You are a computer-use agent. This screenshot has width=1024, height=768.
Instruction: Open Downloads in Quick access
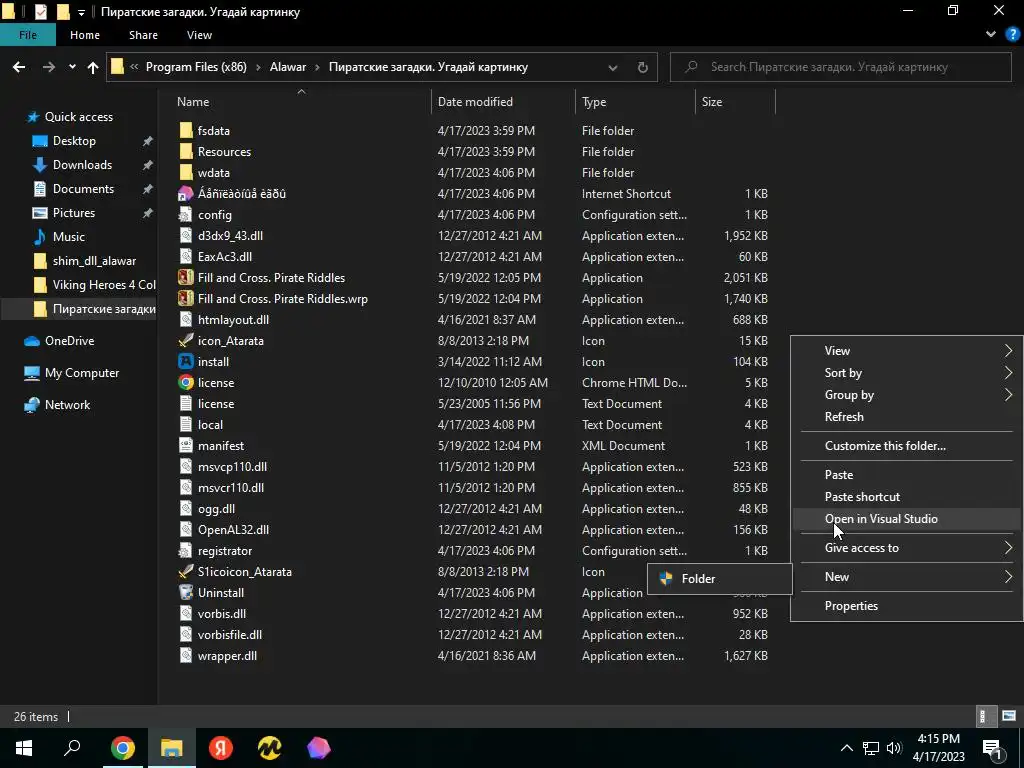tap(82, 165)
